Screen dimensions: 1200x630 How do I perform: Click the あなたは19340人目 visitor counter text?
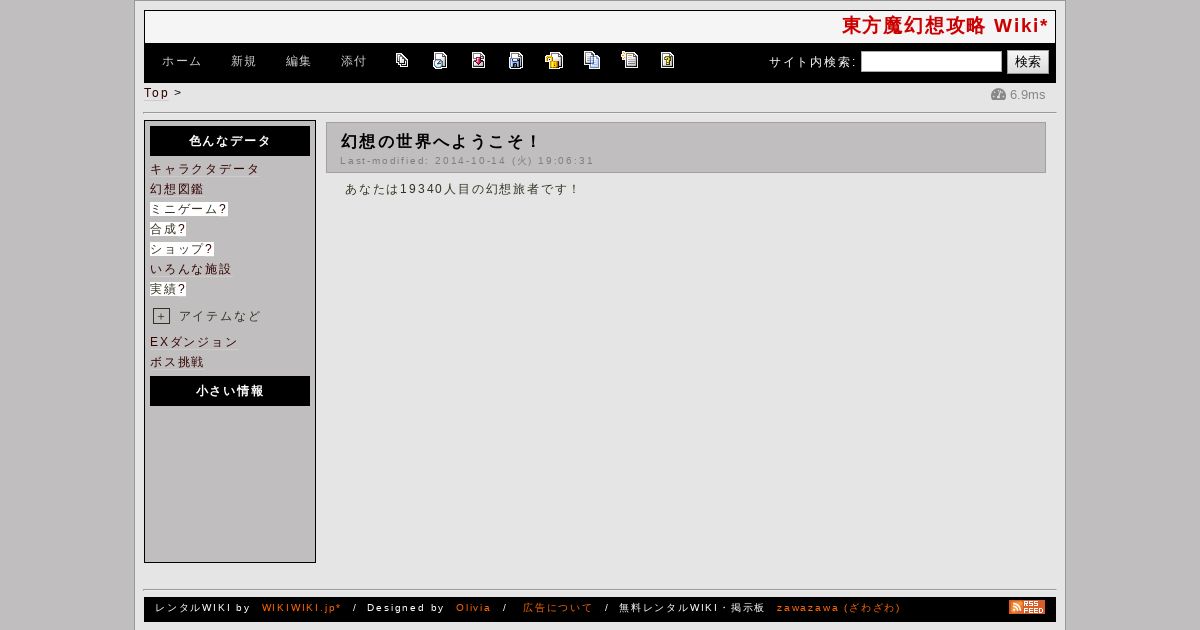click(x=462, y=189)
